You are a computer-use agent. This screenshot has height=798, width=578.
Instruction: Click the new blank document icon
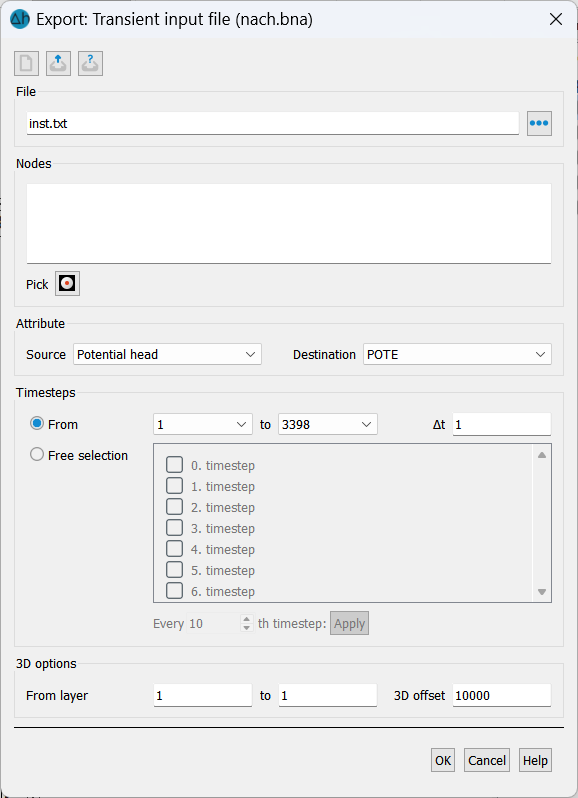click(x=26, y=64)
